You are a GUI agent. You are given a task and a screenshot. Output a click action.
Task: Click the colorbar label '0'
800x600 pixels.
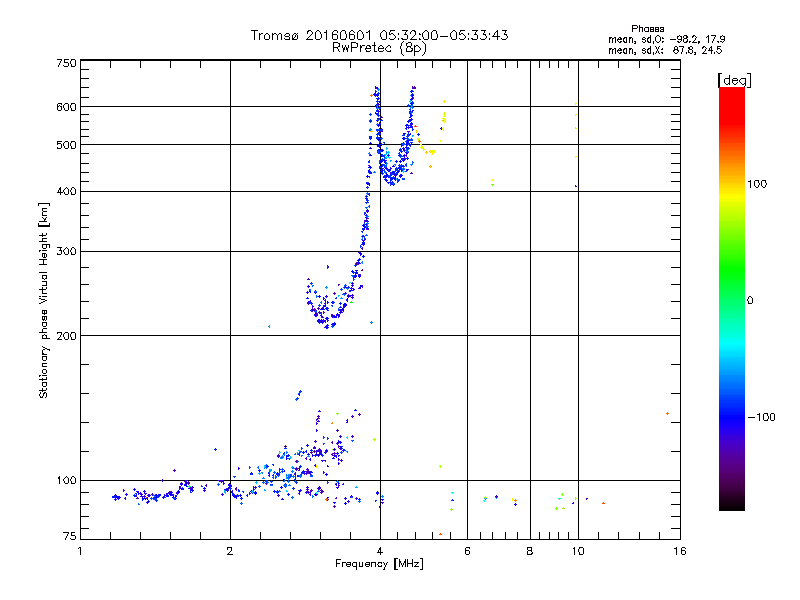[750, 300]
